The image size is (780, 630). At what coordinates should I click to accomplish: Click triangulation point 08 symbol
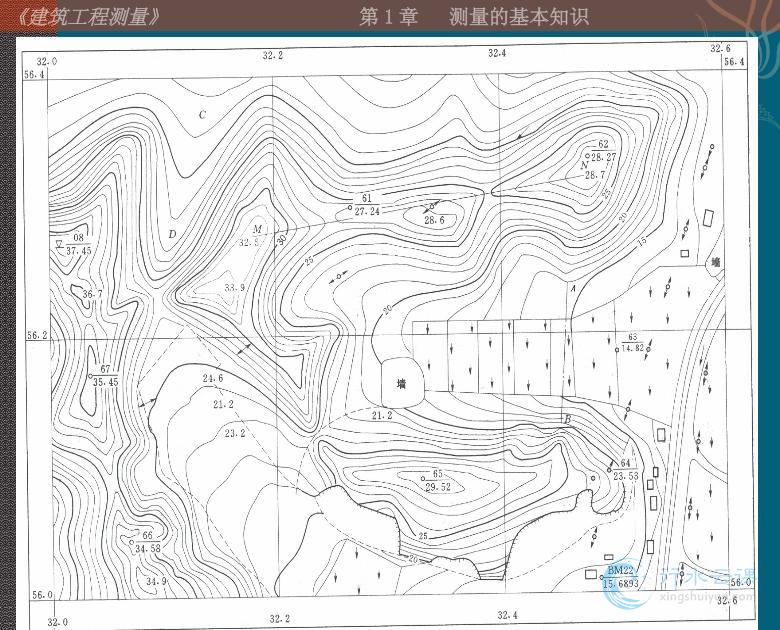point(60,243)
